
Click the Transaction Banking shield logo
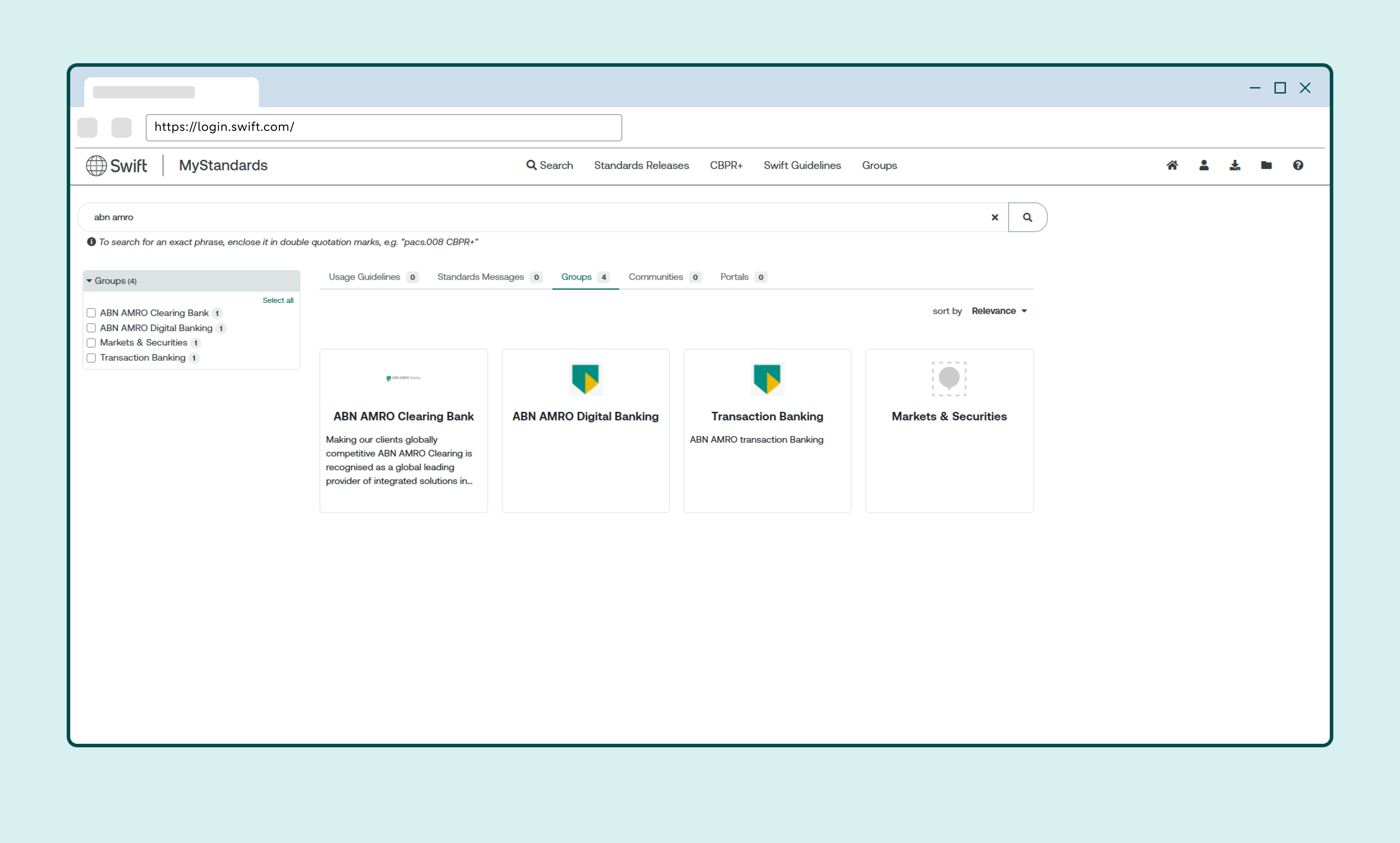(x=767, y=378)
